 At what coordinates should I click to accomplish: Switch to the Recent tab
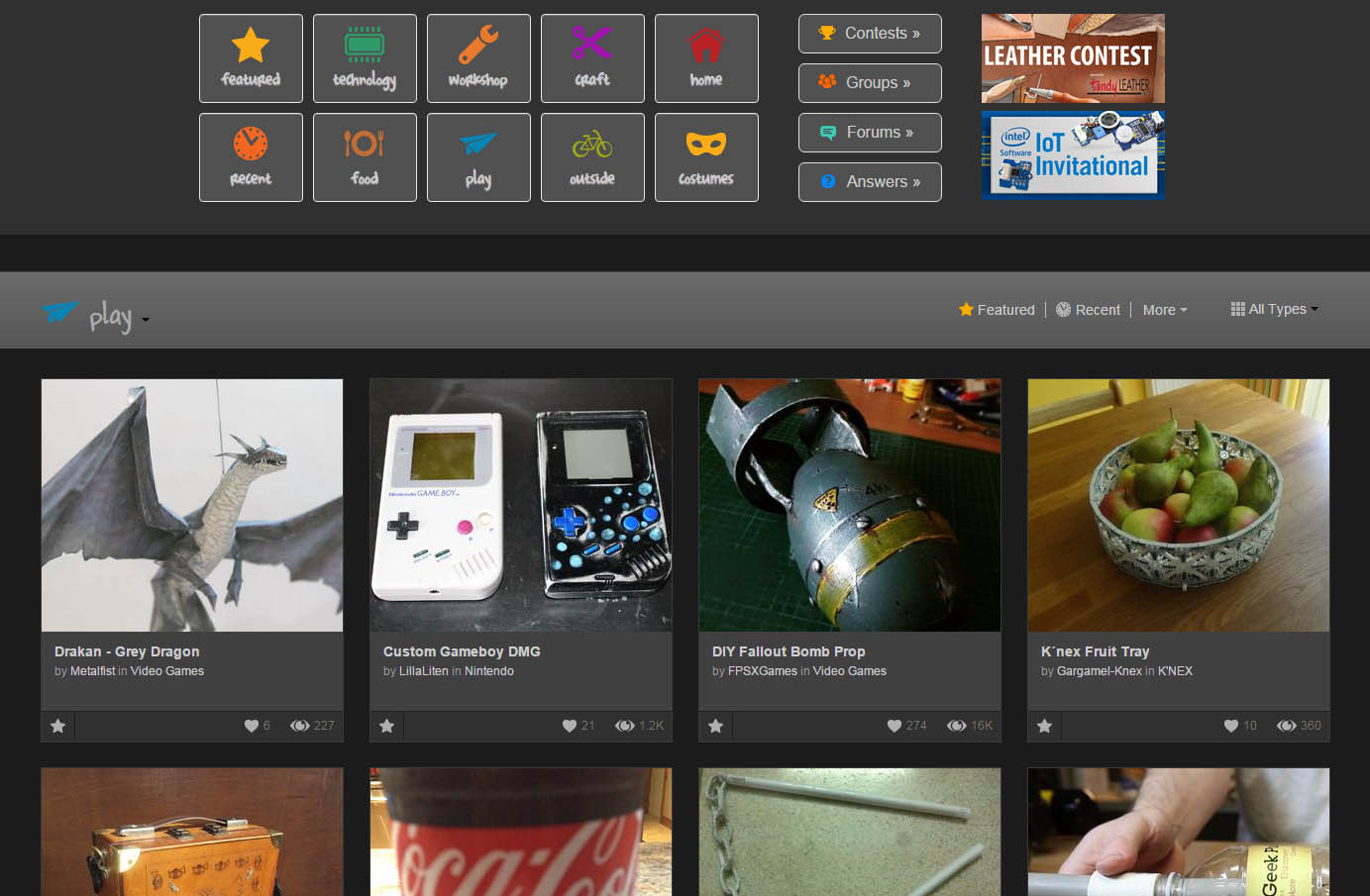click(1088, 310)
